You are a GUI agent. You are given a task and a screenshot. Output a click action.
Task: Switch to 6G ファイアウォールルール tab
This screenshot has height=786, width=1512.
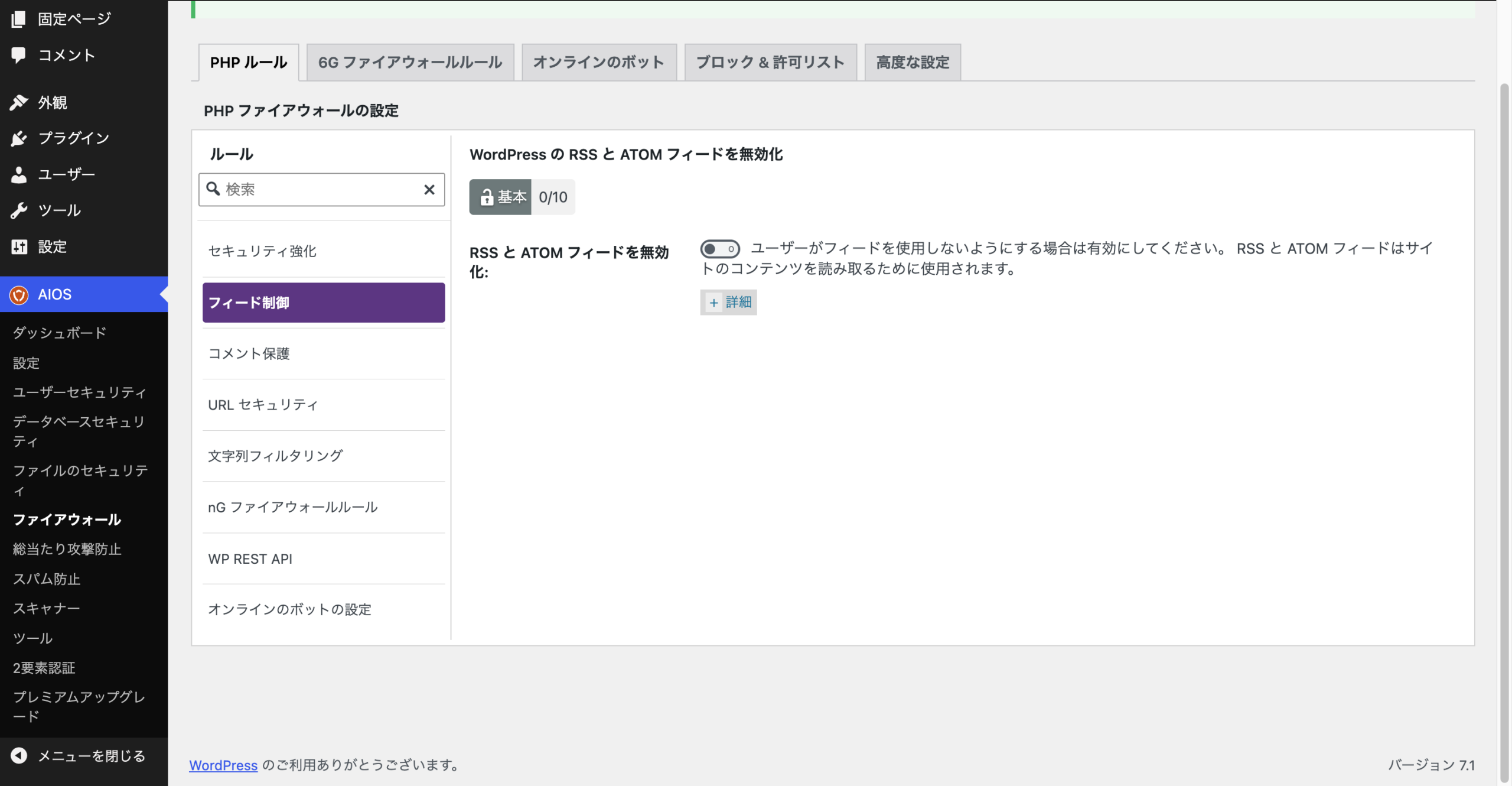[x=410, y=62]
